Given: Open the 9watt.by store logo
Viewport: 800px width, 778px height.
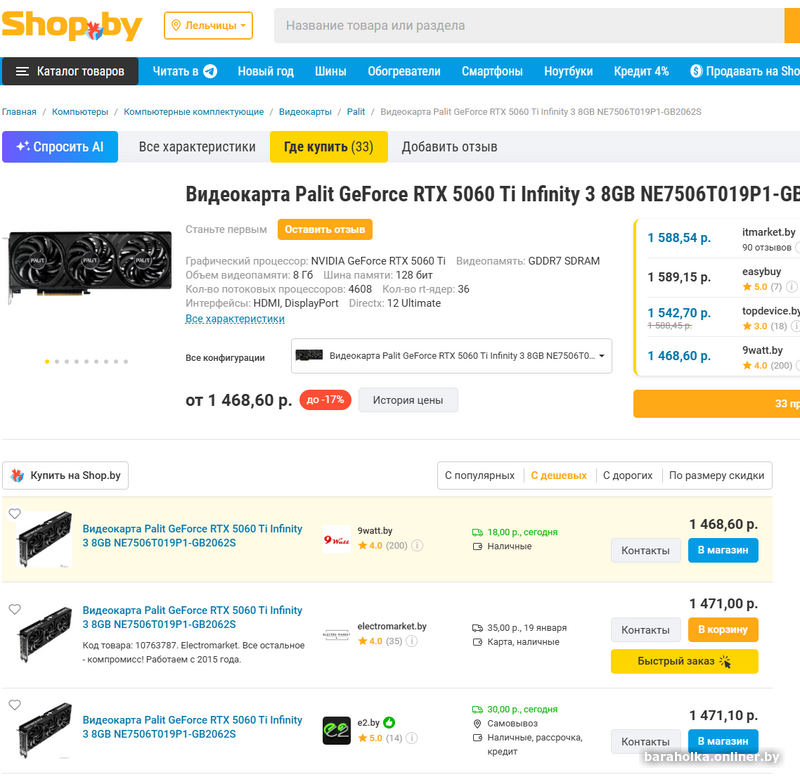Looking at the screenshot, I should pos(337,539).
